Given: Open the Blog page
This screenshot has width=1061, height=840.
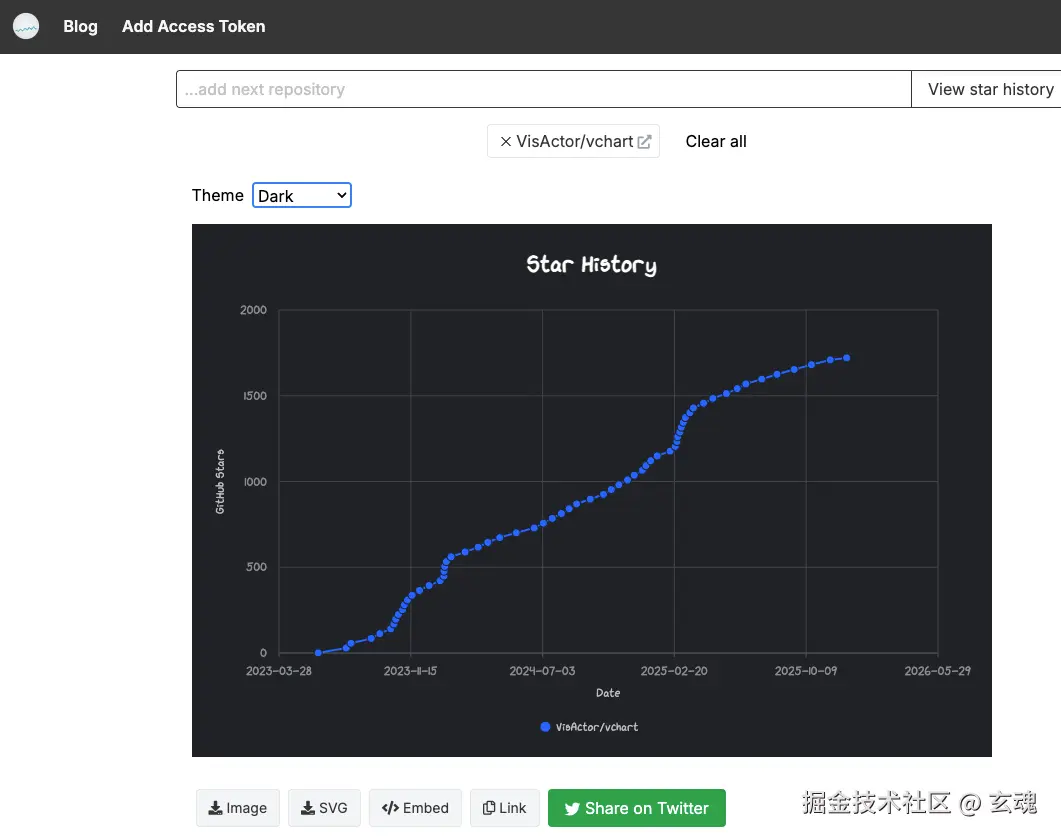Looking at the screenshot, I should tap(81, 26).
